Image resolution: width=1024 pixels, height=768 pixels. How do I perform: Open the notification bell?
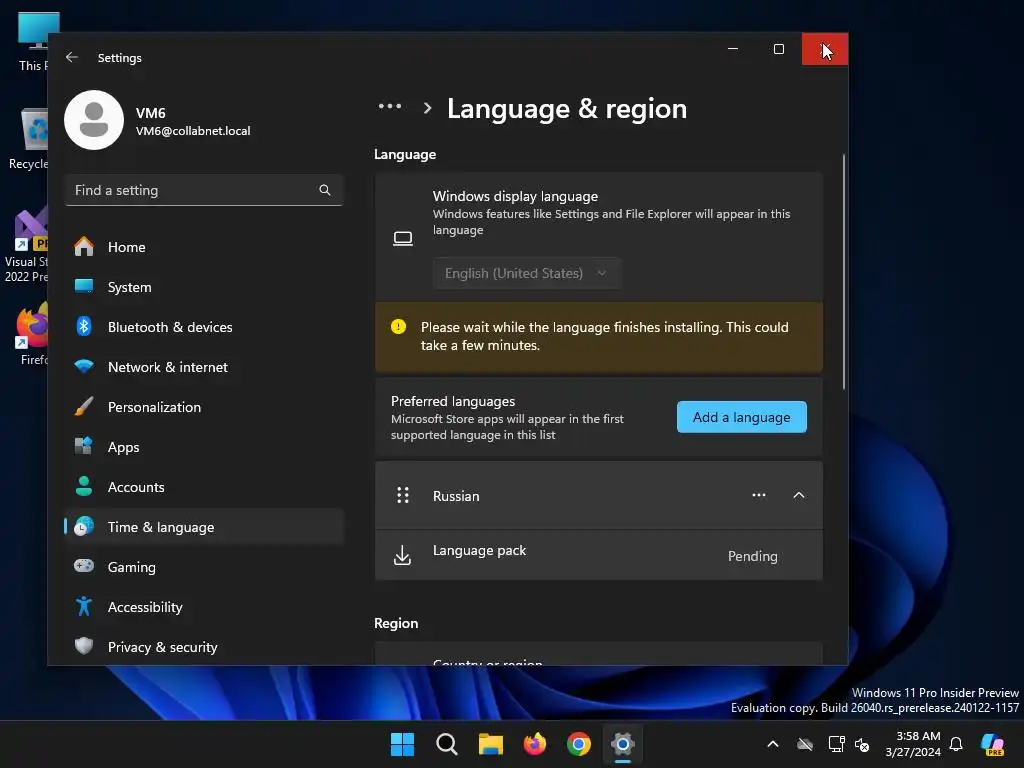(x=956, y=744)
